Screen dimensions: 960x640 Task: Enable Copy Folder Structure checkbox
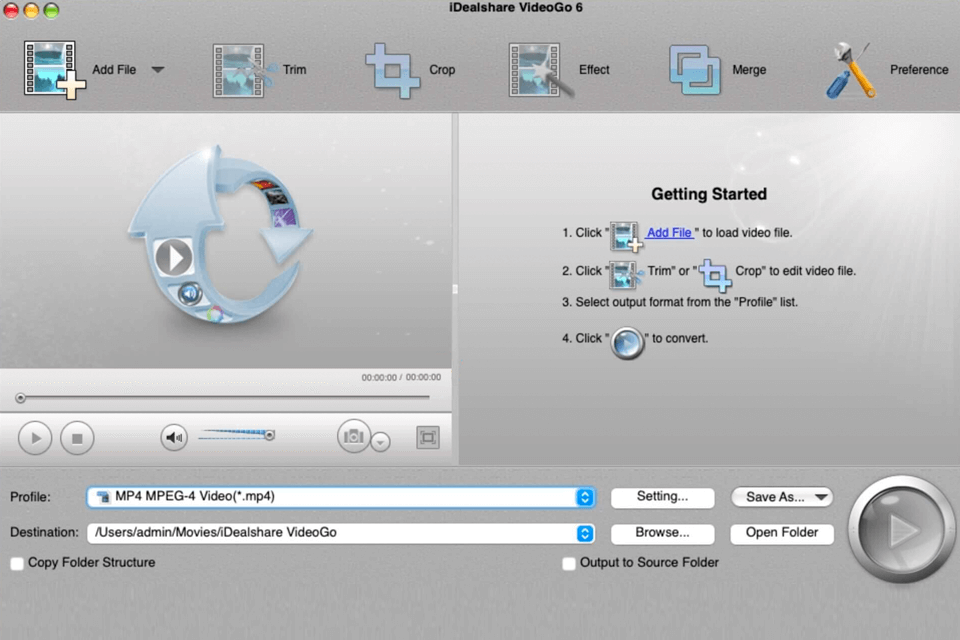(x=17, y=563)
